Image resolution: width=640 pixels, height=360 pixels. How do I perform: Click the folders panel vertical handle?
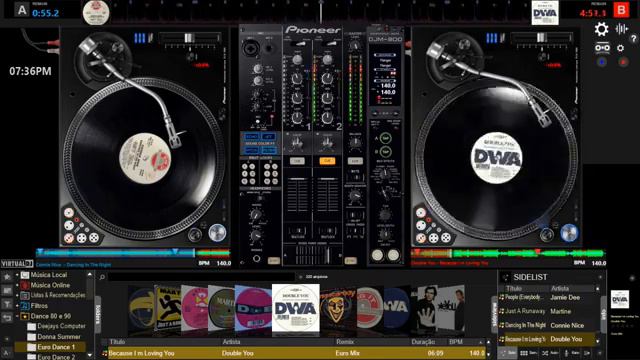(98, 313)
